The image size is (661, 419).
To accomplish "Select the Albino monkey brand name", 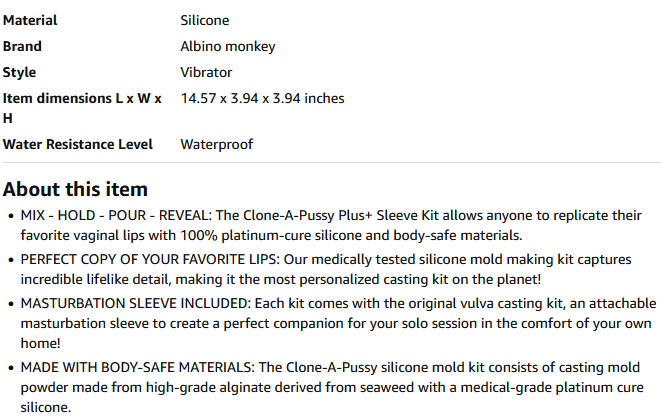I will (x=228, y=46).
